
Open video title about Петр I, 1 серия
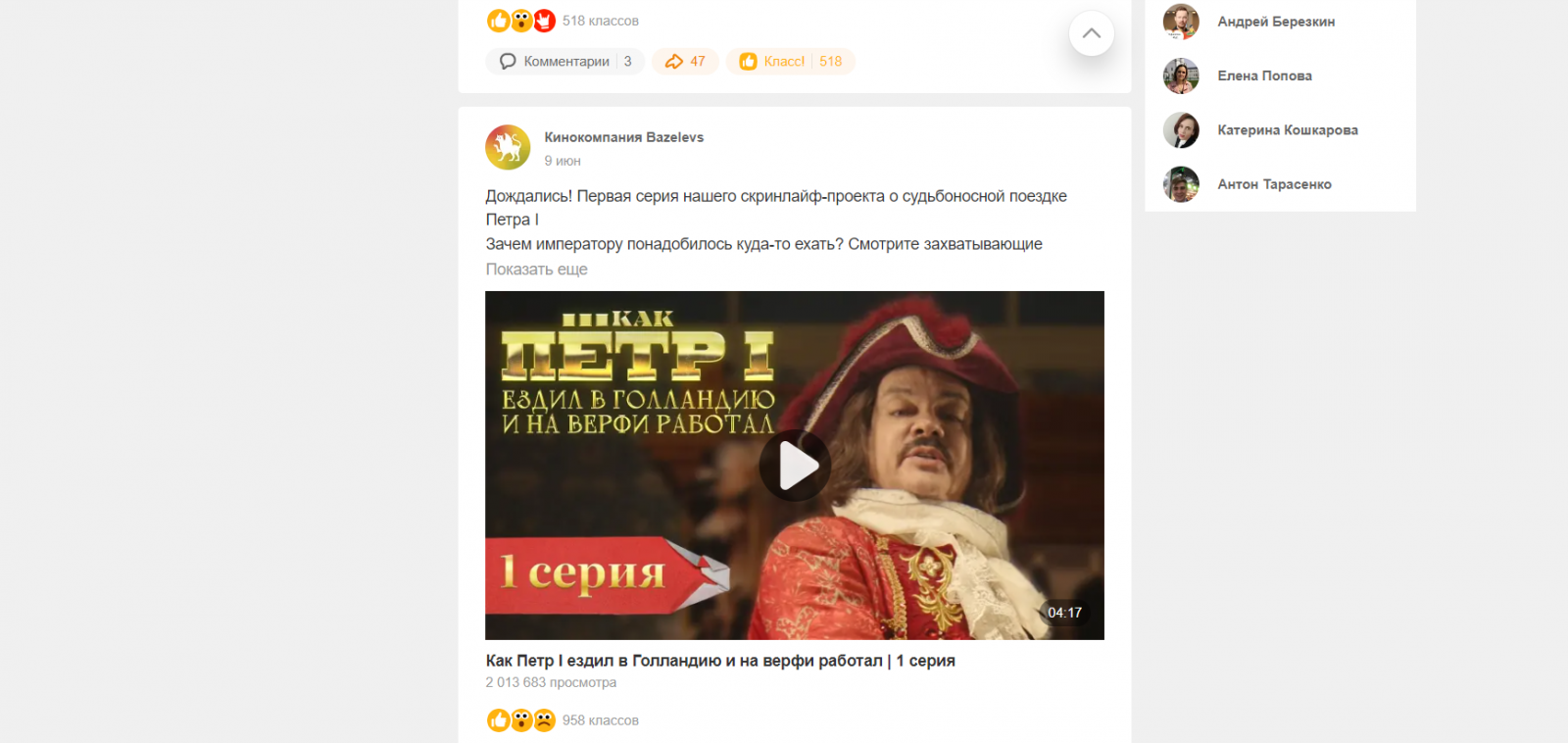720,661
